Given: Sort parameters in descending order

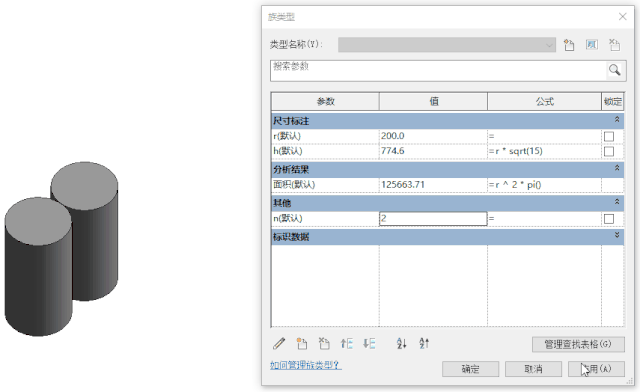Looking at the screenshot, I should coord(424,344).
